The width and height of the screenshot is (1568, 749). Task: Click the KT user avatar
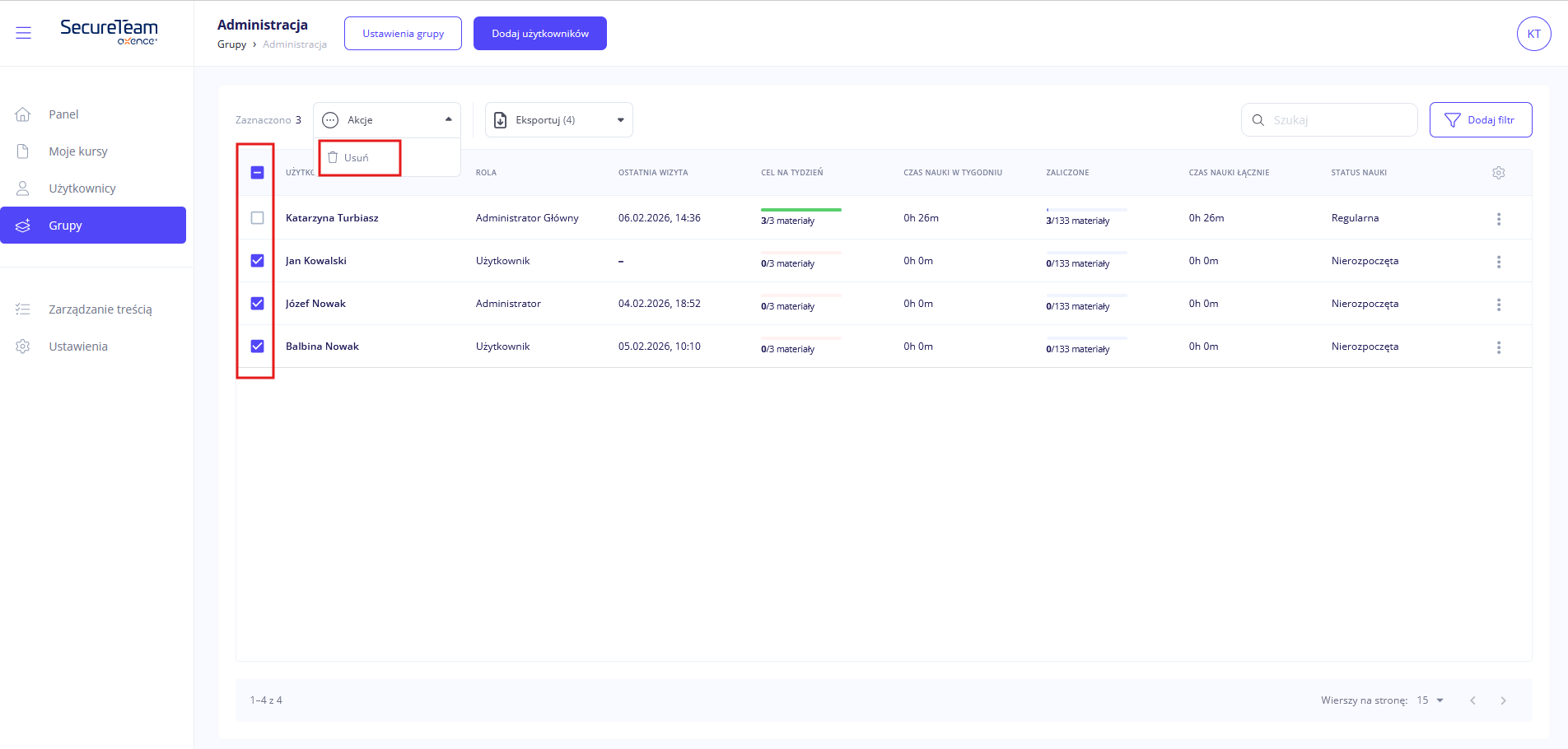(1533, 34)
